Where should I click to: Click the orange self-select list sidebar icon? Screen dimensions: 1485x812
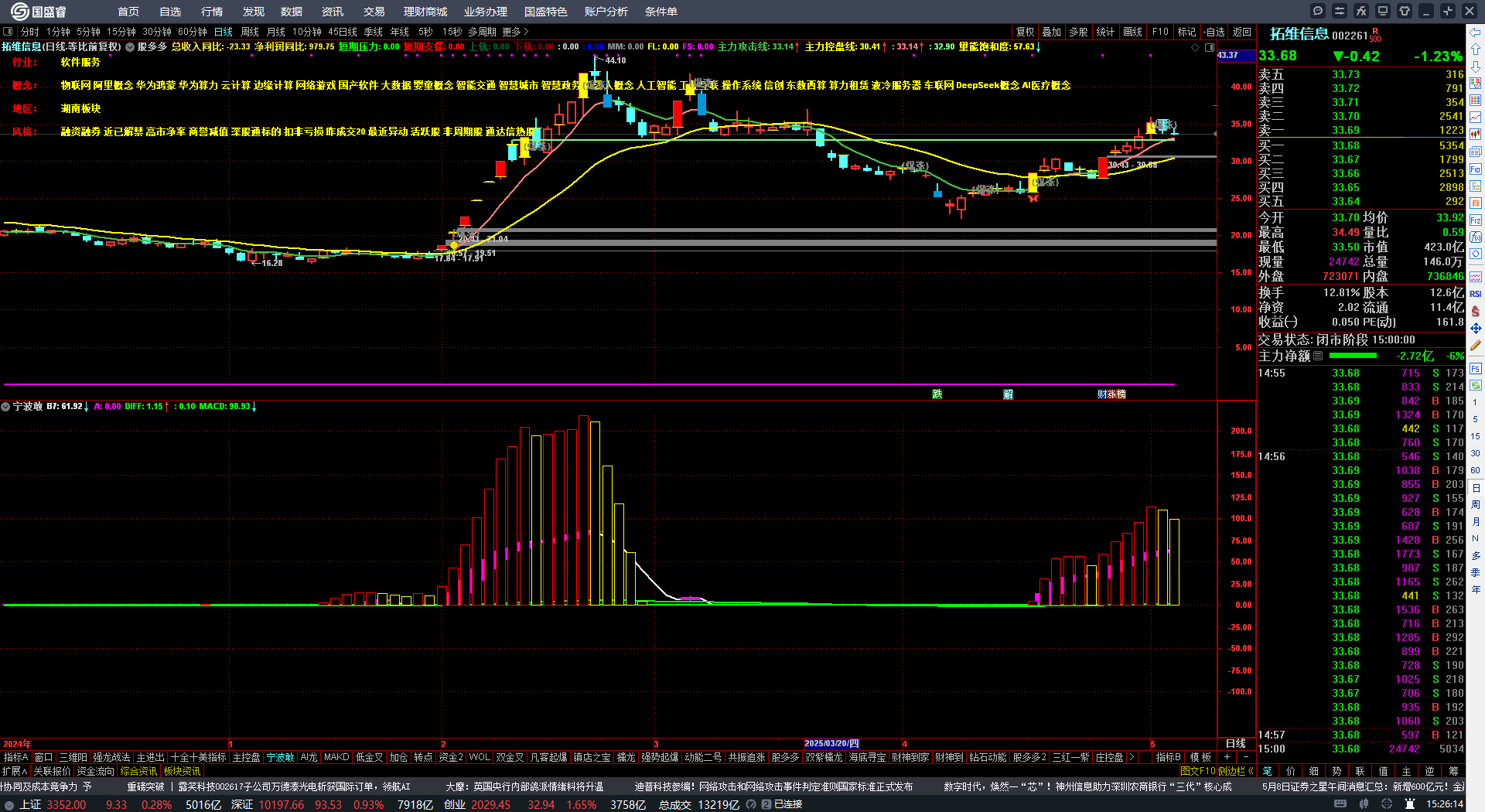click(x=1476, y=203)
